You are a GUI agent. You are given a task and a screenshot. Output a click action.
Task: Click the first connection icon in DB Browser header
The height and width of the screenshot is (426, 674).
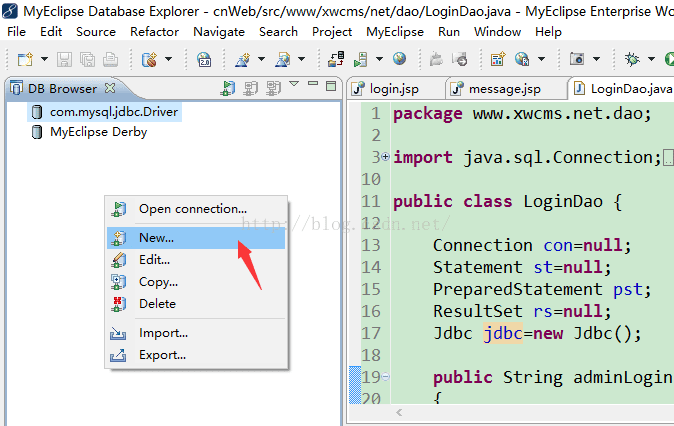[x=228, y=88]
